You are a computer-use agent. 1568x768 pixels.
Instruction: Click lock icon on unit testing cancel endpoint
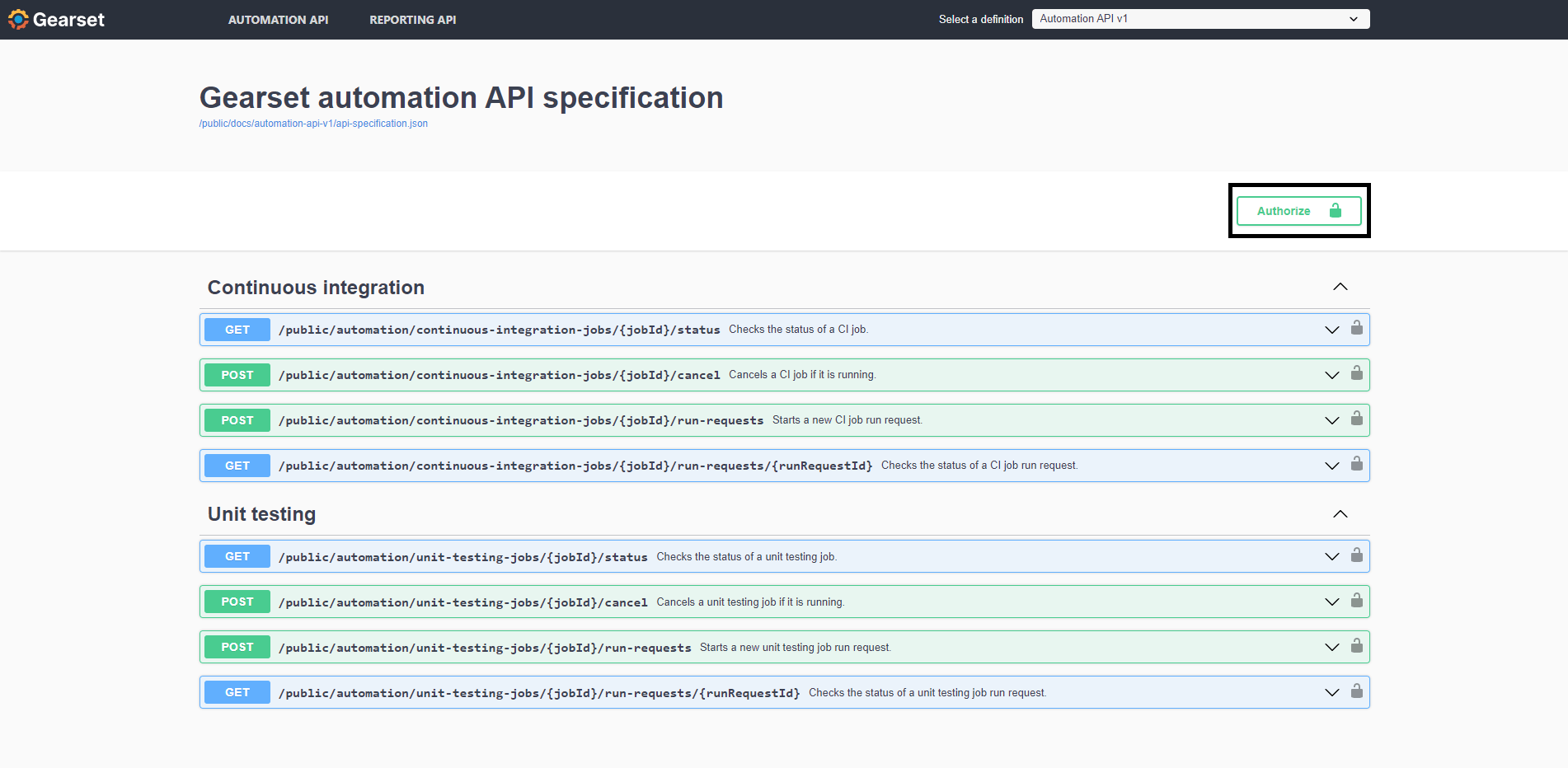coord(1356,602)
